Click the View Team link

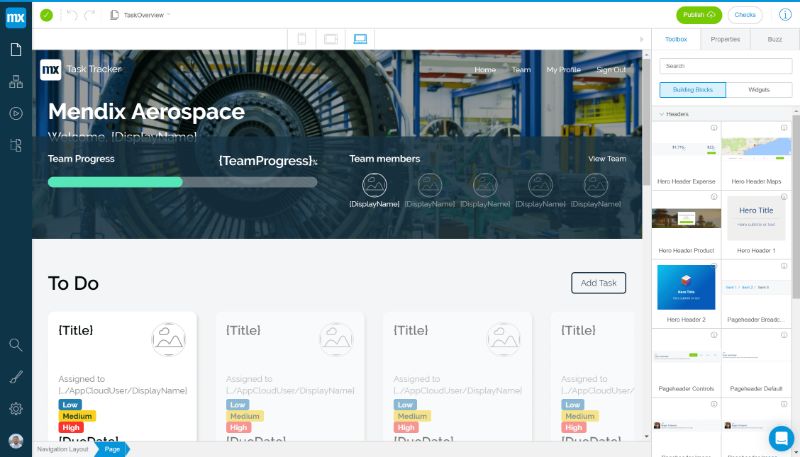pyautogui.click(x=607, y=159)
